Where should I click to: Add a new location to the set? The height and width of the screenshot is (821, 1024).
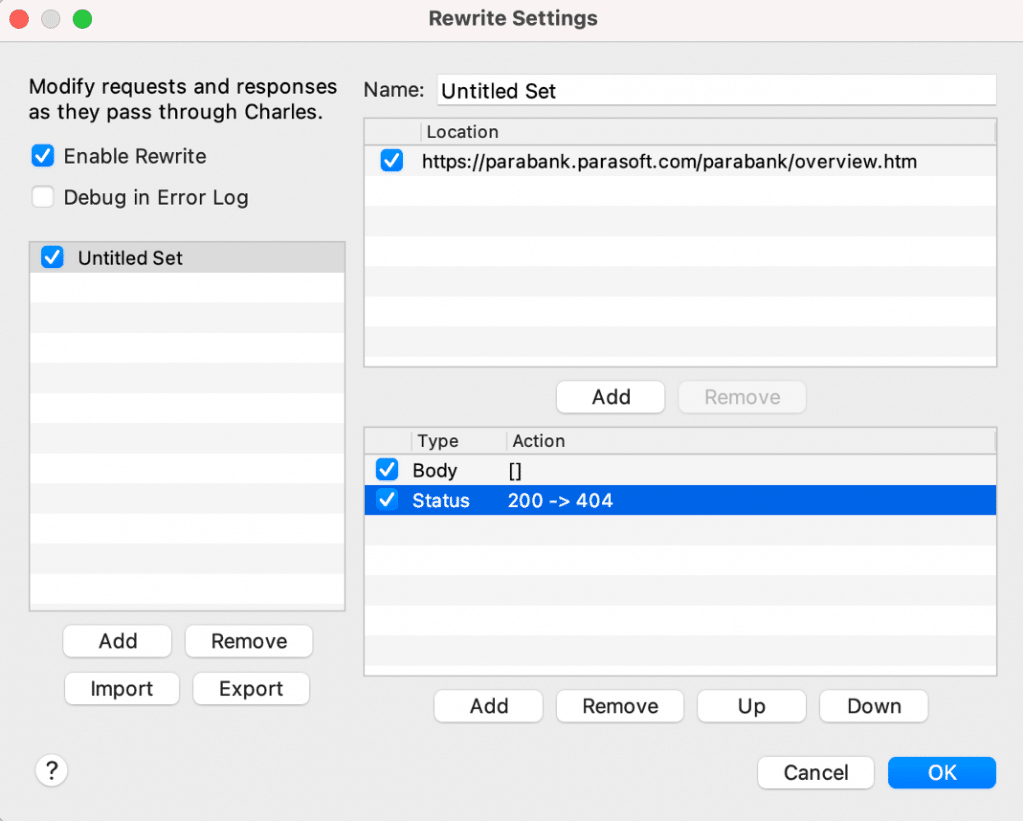[x=610, y=397]
